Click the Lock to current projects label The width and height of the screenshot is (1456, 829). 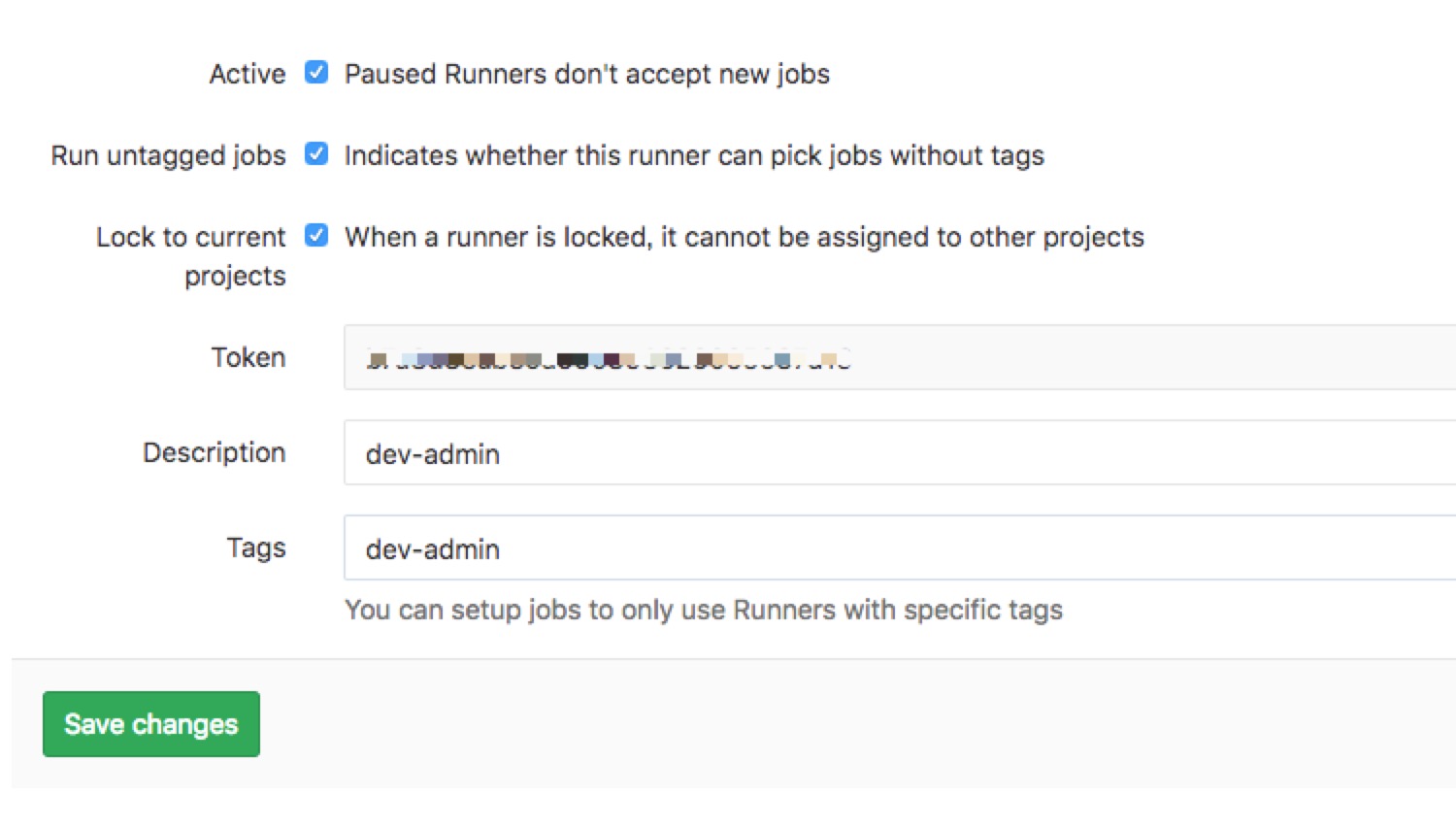click(190, 255)
